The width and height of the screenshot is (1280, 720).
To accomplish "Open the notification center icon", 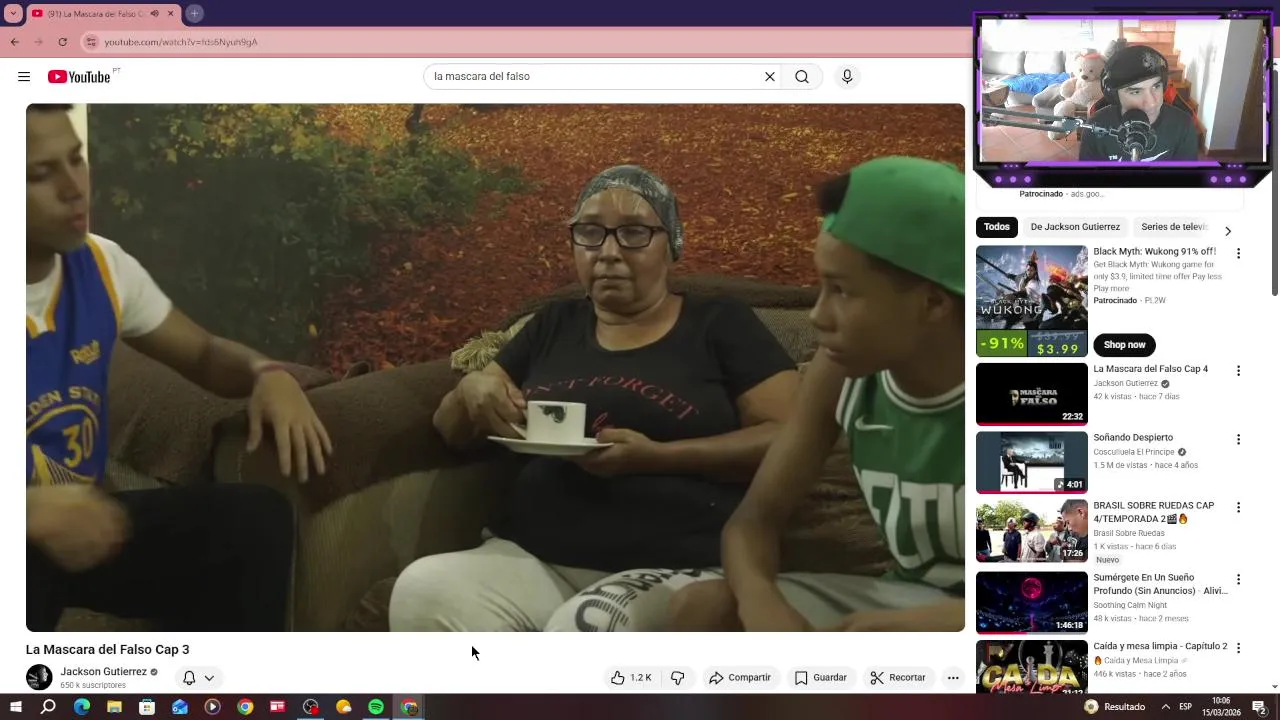I will pyautogui.click(x=1259, y=707).
